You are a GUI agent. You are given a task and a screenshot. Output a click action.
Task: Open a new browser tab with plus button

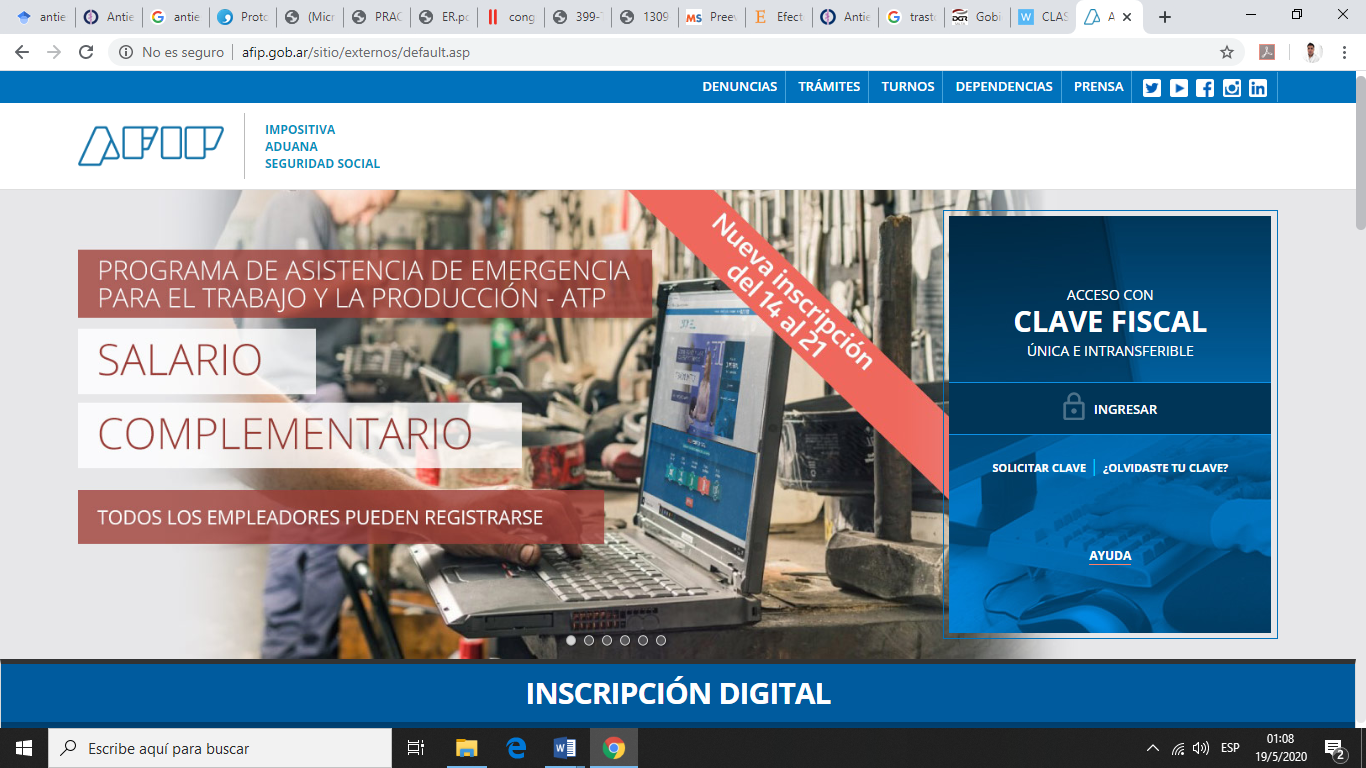tap(1164, 17)
